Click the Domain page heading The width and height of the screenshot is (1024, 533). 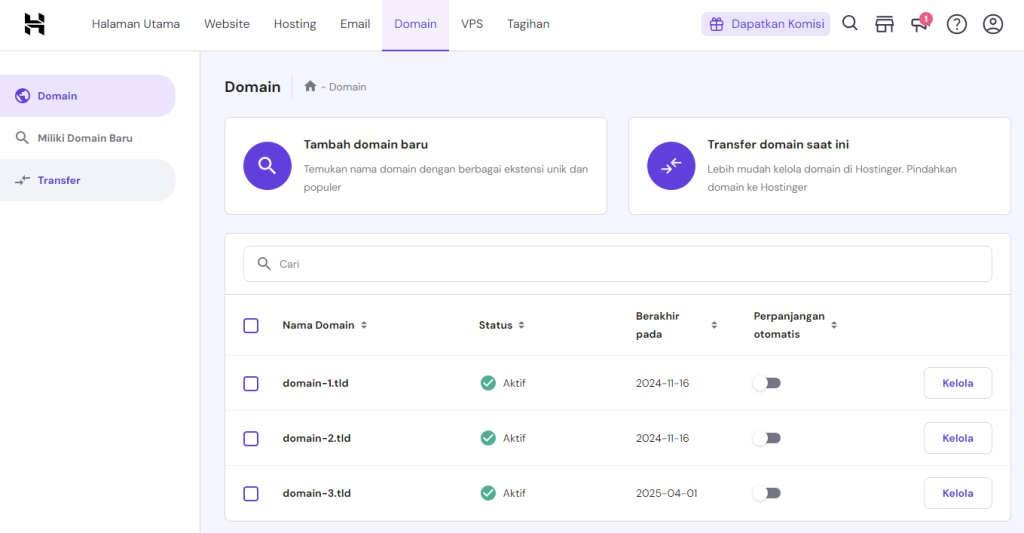pyautogui.click(x=253, y=87)
